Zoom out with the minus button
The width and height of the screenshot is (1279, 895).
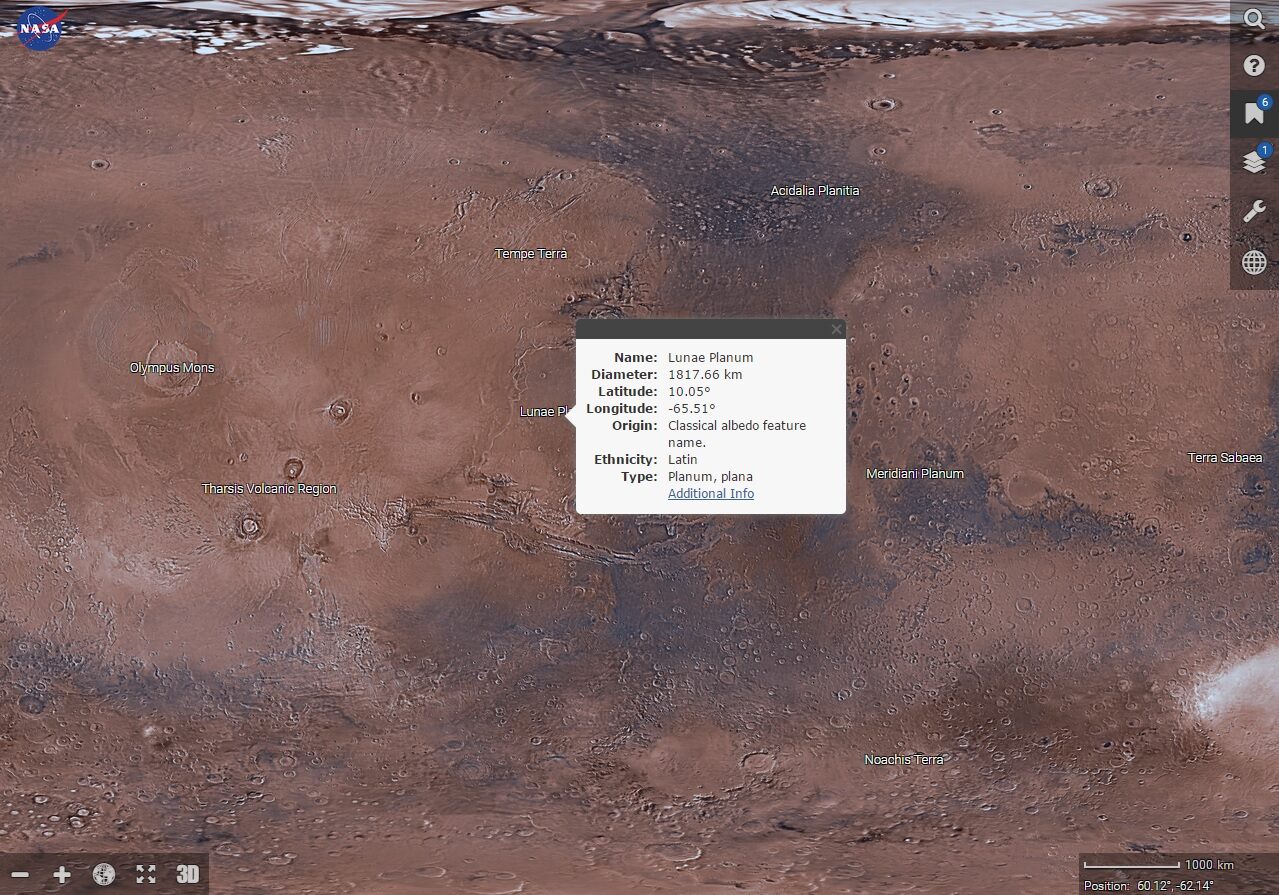coord(20,874)
